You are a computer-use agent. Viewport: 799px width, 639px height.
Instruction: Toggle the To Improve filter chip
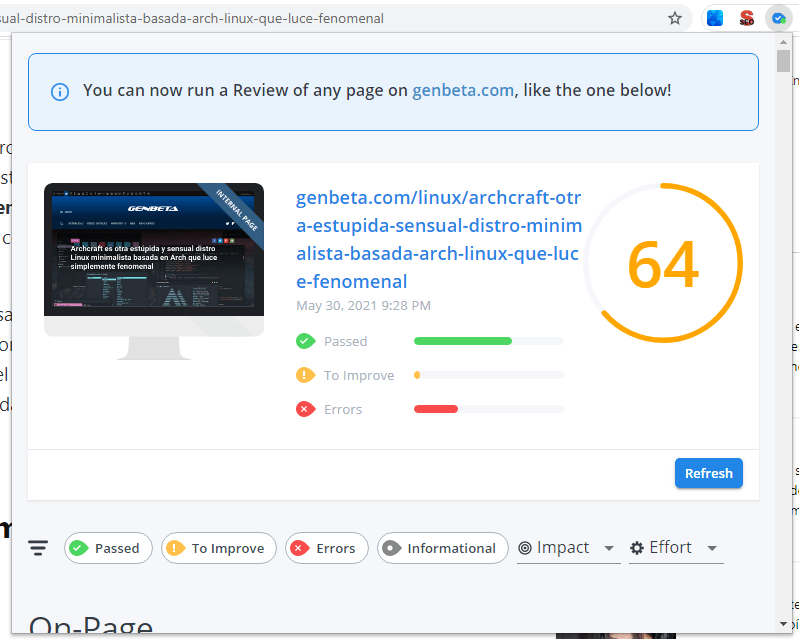pyautogui.click(x=219, y=548)
